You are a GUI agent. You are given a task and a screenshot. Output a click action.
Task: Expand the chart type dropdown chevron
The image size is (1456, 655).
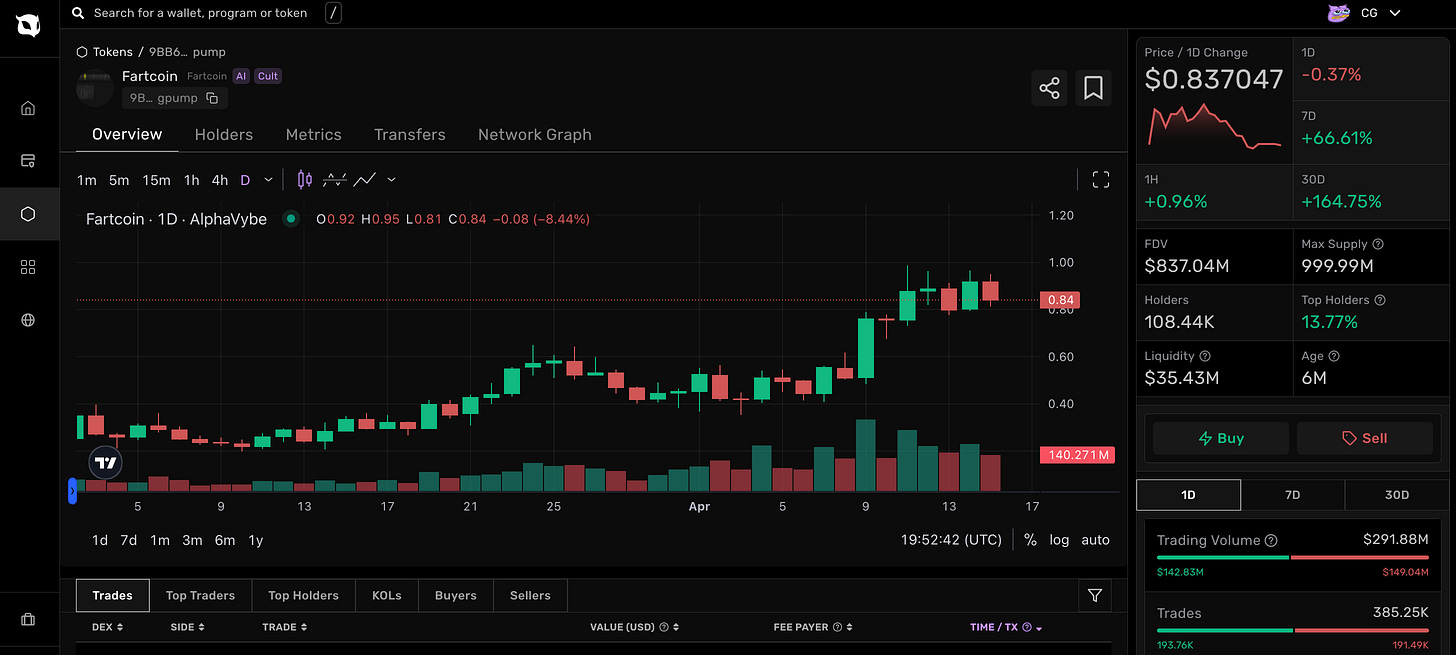(x=391, y=180)
